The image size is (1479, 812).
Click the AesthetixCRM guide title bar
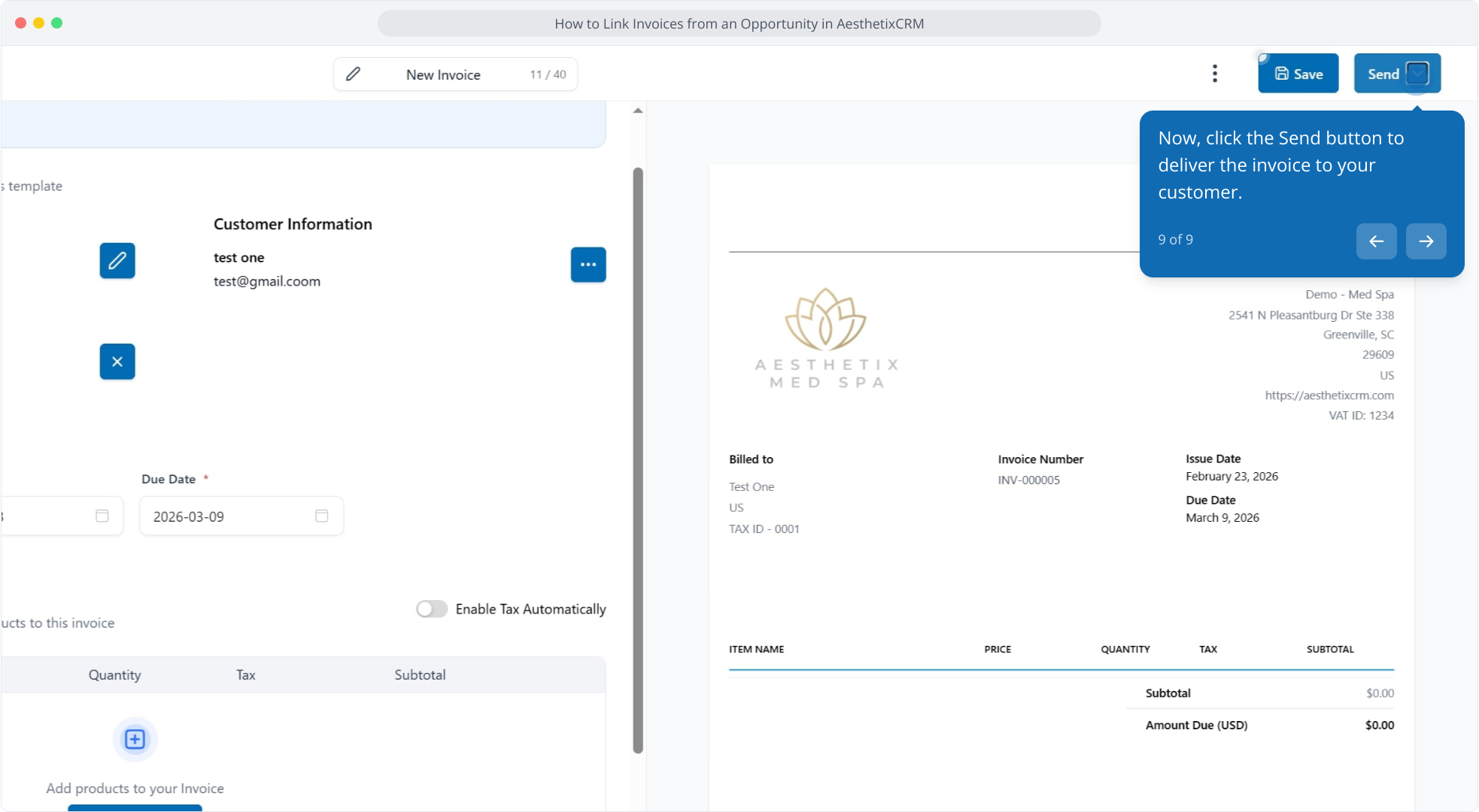(x=739, y=23)
